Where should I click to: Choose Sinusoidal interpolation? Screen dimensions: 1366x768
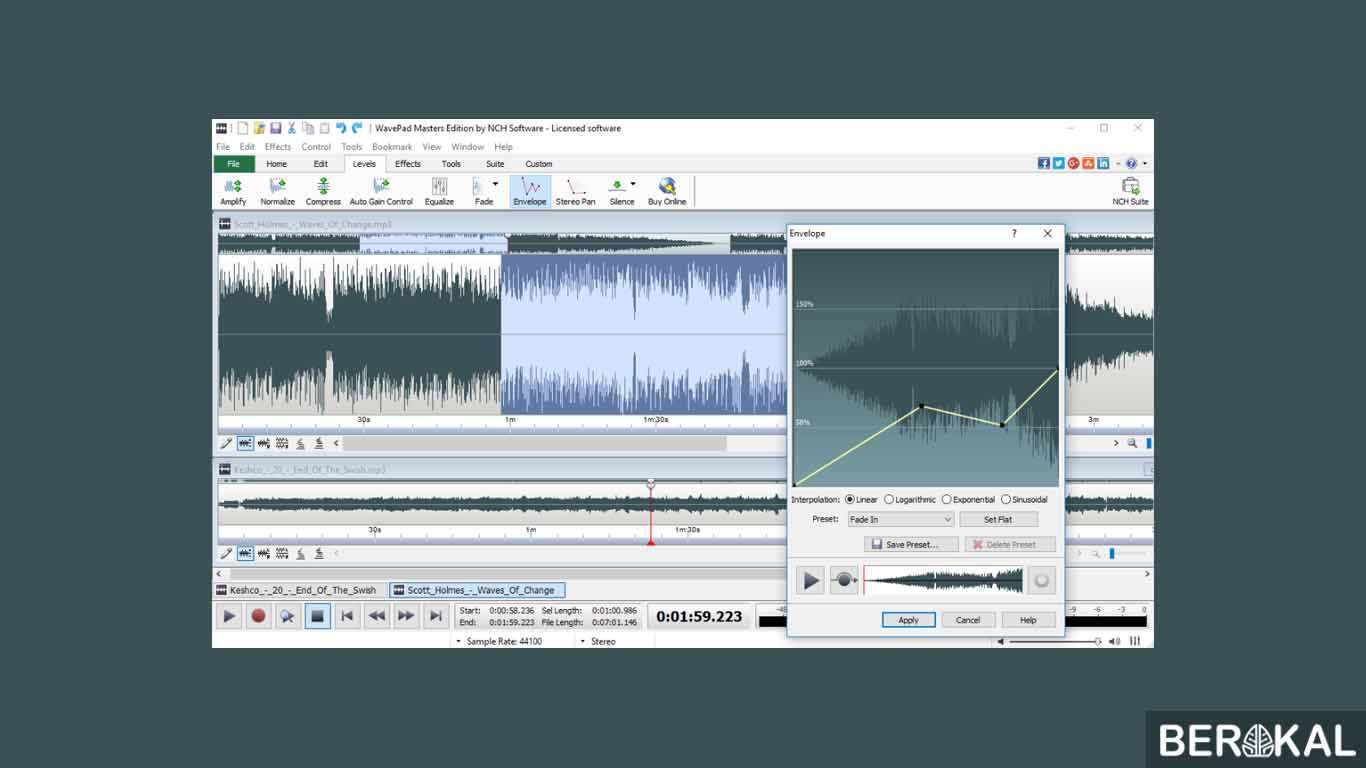click(1025, 500)
